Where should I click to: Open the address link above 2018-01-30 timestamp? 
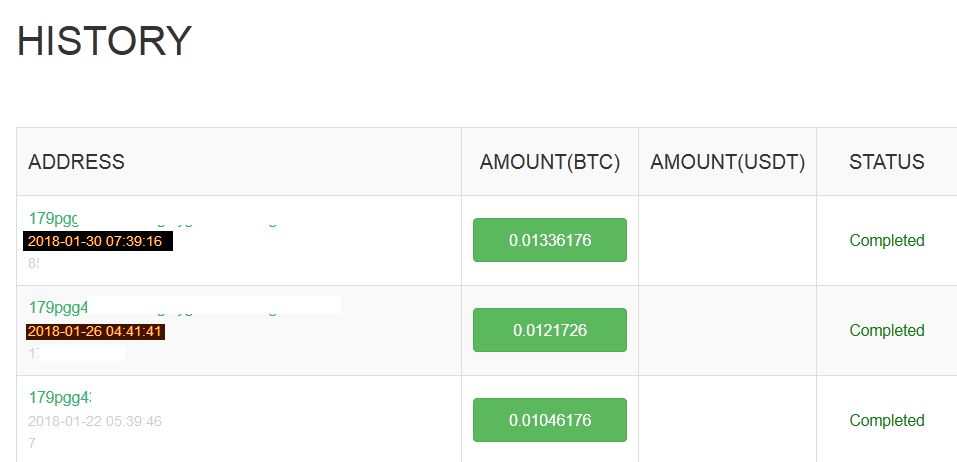pyautogui.click(x=54, y=218)
